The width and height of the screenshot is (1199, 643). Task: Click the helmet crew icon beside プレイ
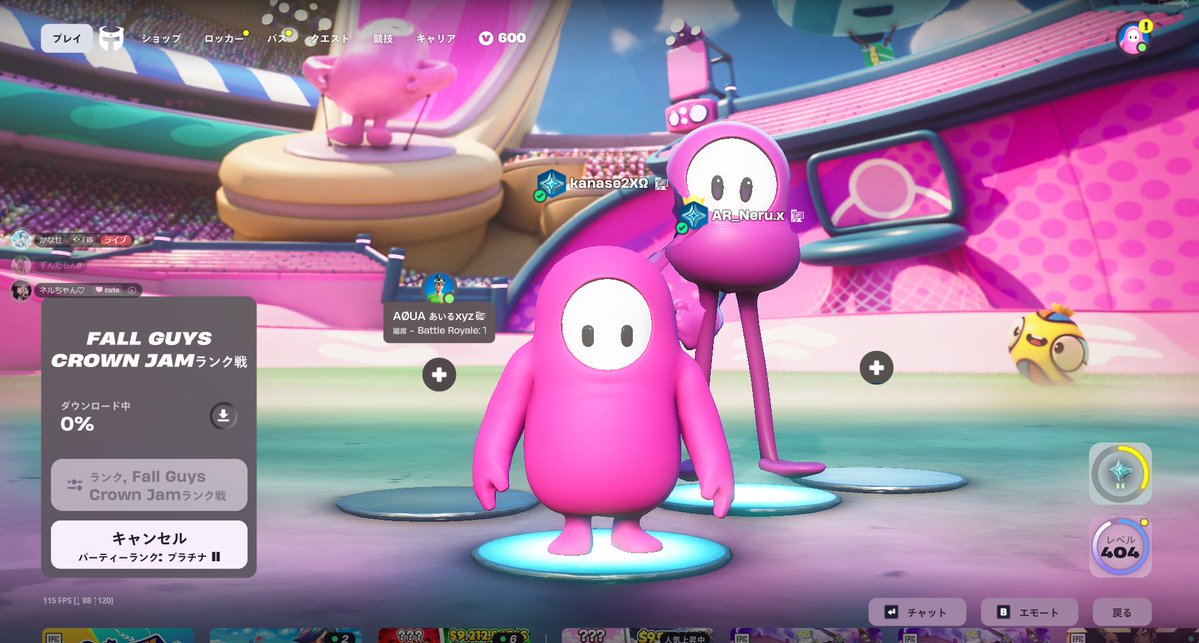tap(112, 38)
